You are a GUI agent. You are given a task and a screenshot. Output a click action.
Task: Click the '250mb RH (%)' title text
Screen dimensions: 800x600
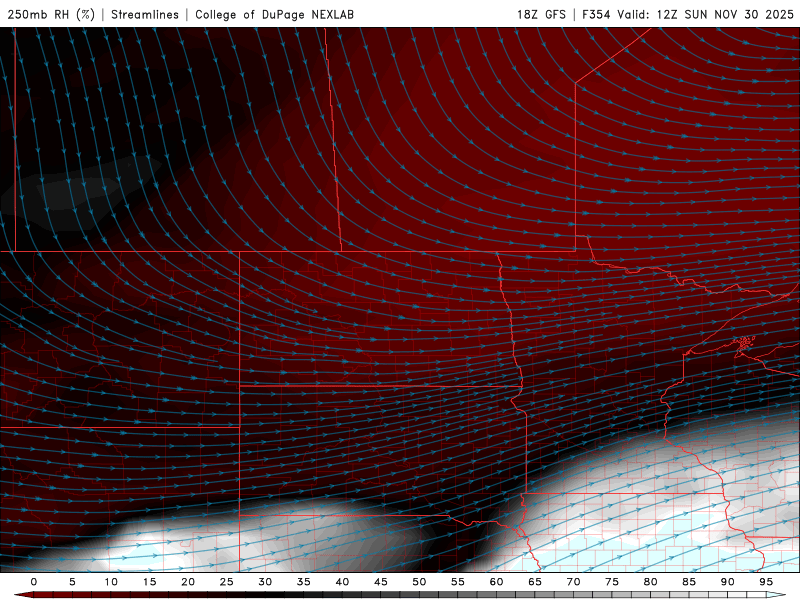coord(51,14)
